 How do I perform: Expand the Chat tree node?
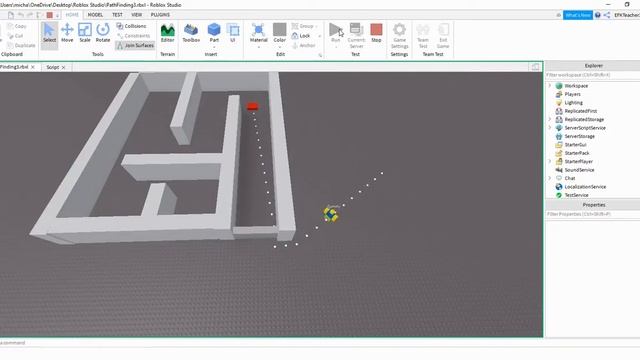pos(550,178)
